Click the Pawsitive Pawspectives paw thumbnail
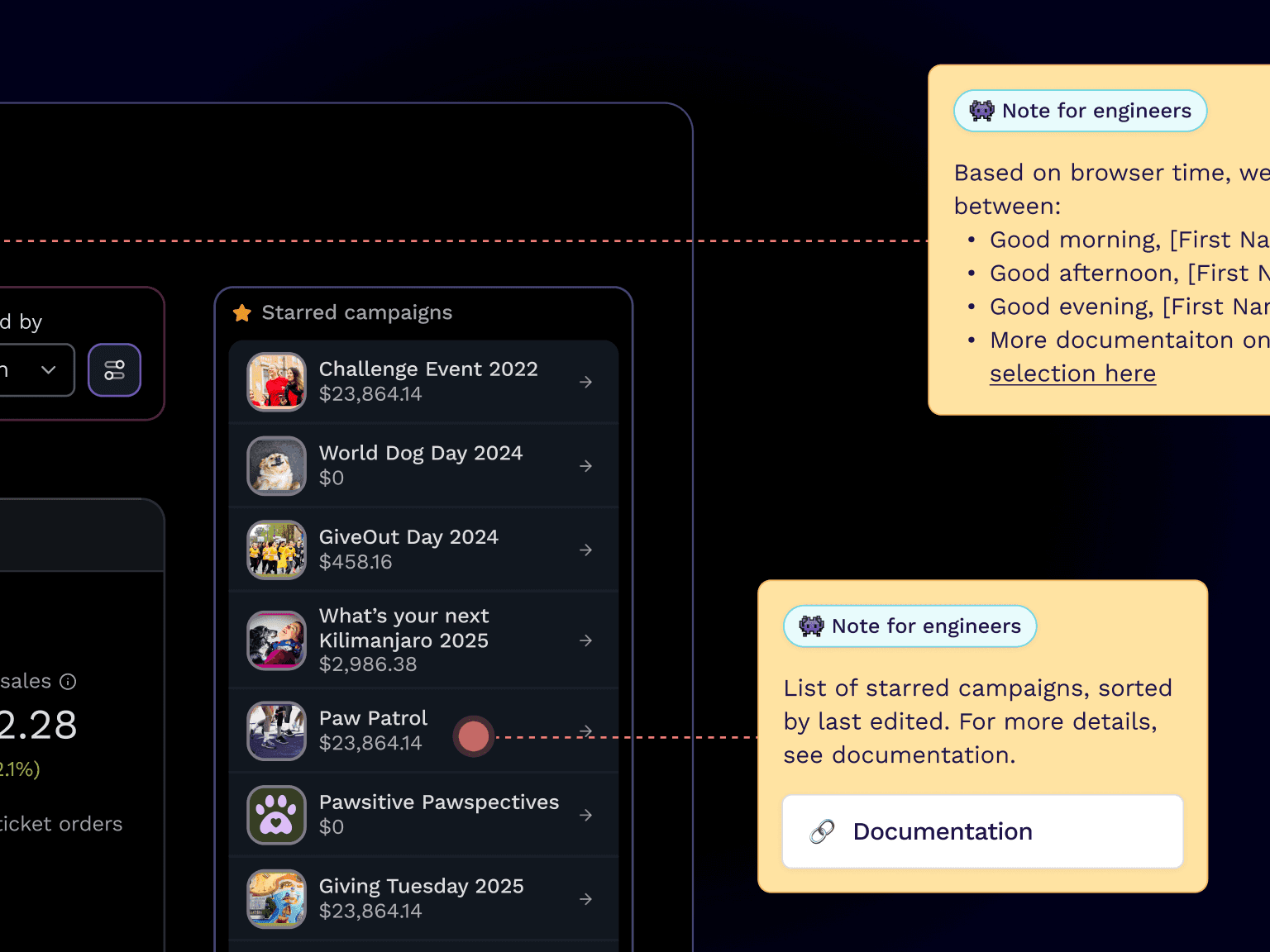Viewport: 1270px width, 952px height. tap(277, 815)
